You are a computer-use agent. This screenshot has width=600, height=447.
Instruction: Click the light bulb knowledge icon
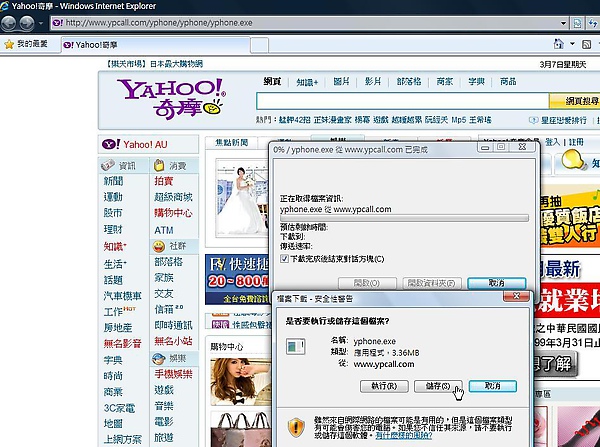click(x=573, y=160)
